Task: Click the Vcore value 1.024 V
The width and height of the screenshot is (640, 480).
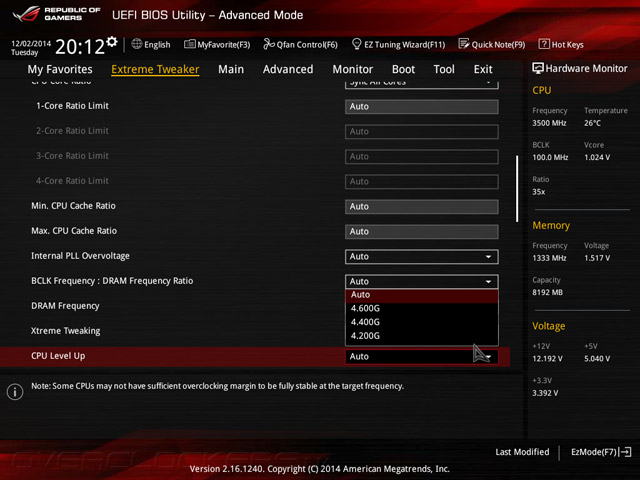Action: tap(597, 158)
